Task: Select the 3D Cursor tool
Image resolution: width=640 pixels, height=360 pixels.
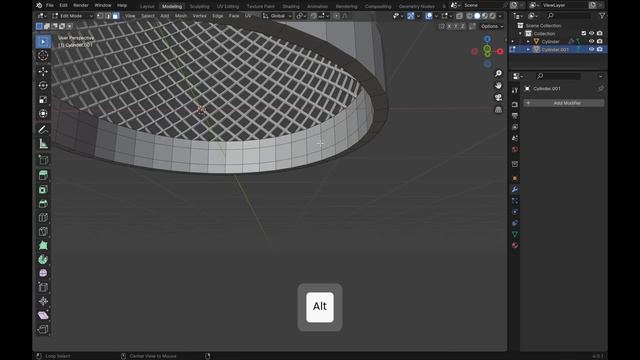Action: [x=43, y=56]
